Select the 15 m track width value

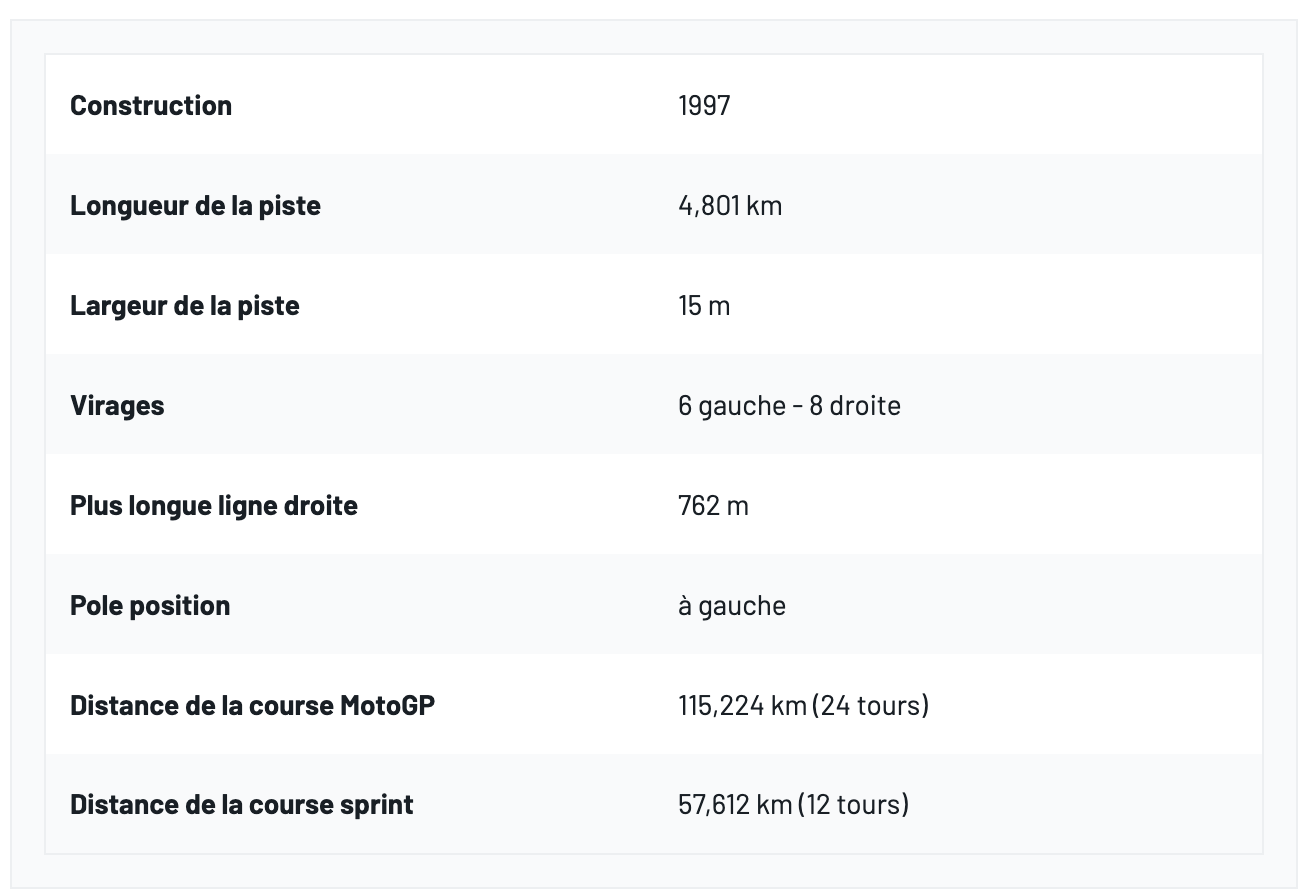tap(704, 305)
